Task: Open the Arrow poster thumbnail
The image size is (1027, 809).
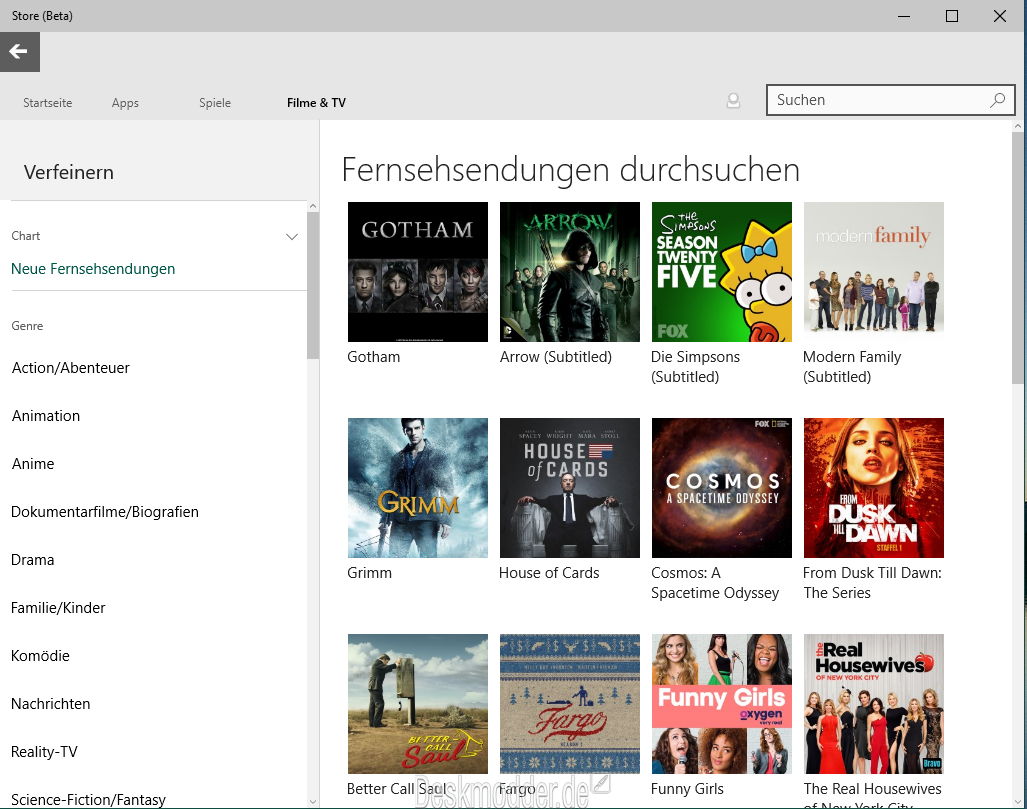Action: (570, 272)
